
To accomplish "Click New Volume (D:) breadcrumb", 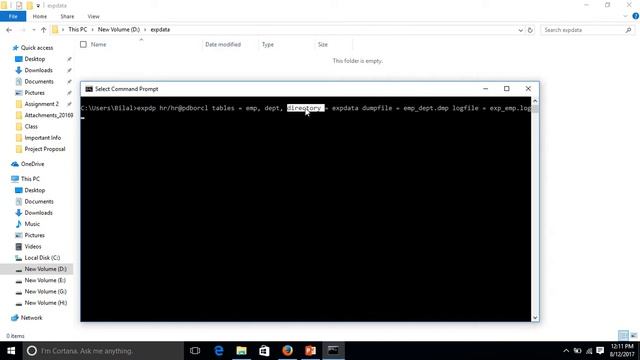I will tap(119, 29).
